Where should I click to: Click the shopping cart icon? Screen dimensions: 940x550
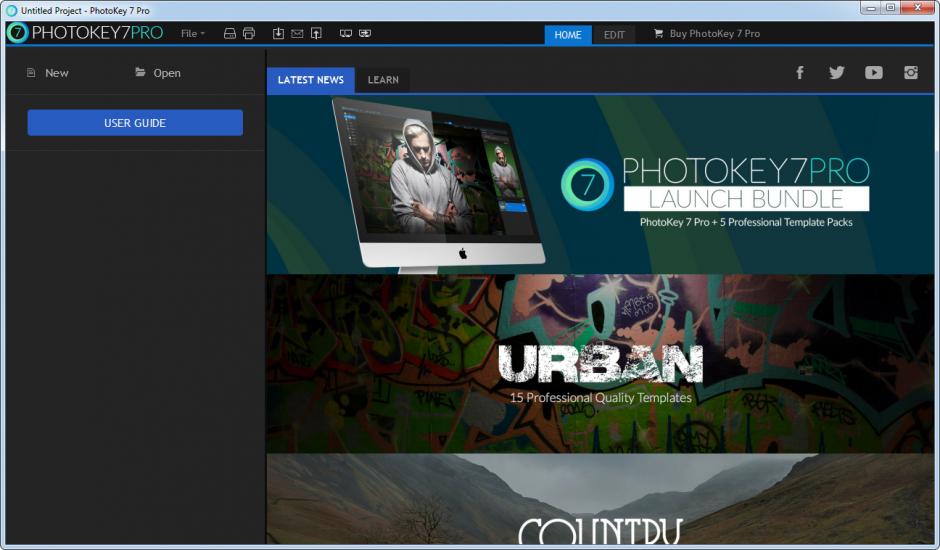tap(658, 34)
